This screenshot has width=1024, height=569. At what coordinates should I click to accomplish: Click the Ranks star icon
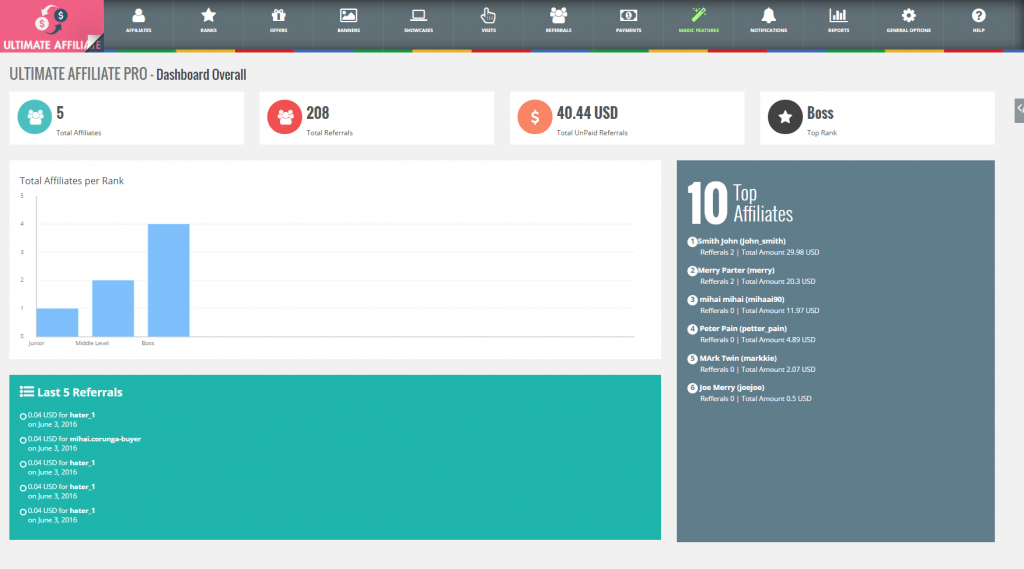pyautogui.click(x=208, y=16)
